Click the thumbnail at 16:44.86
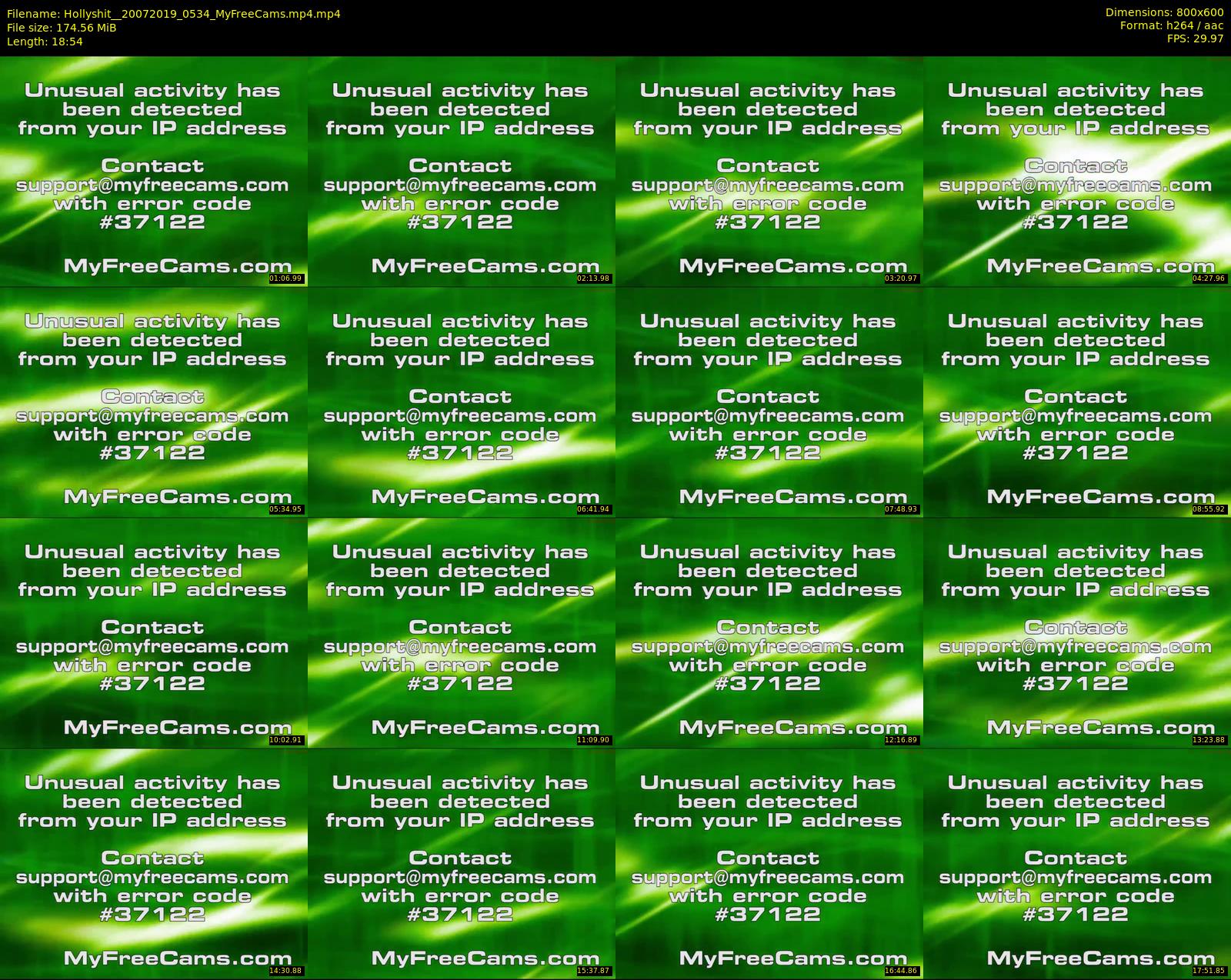1231x980 pixels. coord(769,863)
